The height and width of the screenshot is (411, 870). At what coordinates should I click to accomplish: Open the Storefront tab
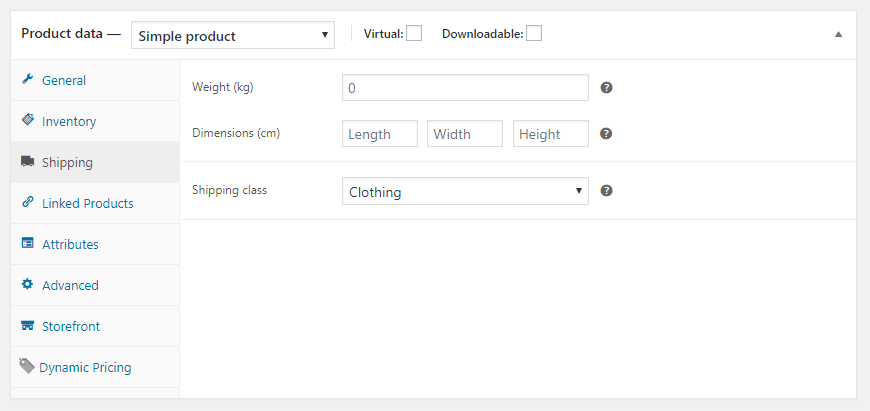(x=95, y=327)
